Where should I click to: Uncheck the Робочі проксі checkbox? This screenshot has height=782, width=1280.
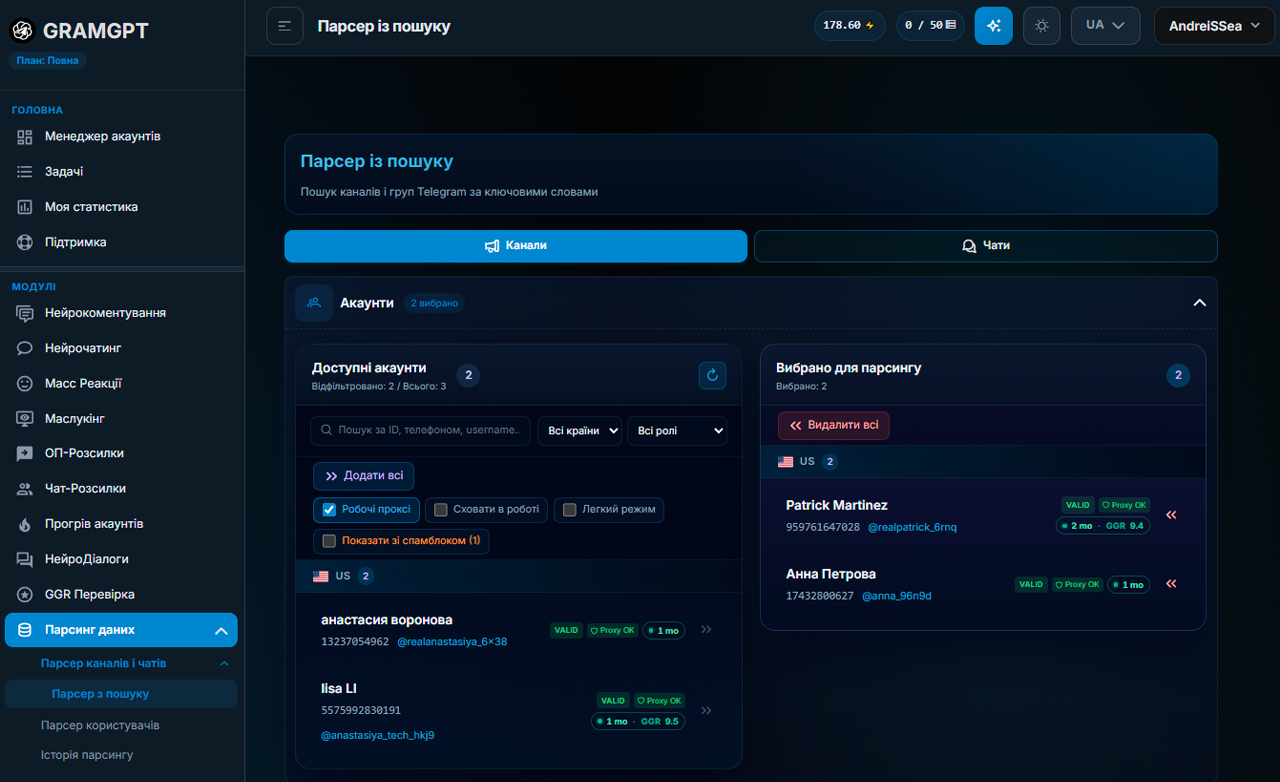click(329, 510)
